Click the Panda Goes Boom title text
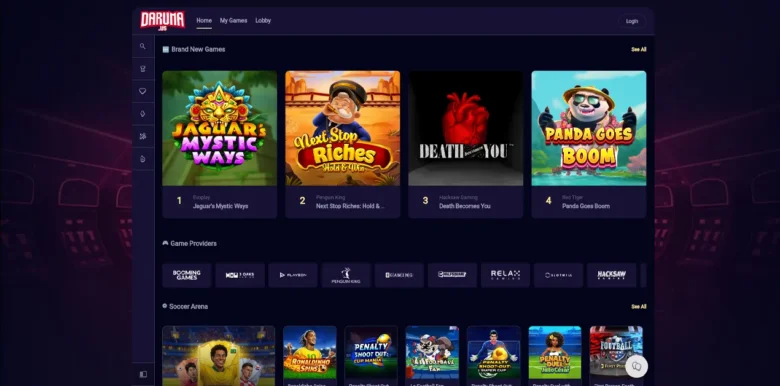Screen dimensions: 780x386 [586, 206]
